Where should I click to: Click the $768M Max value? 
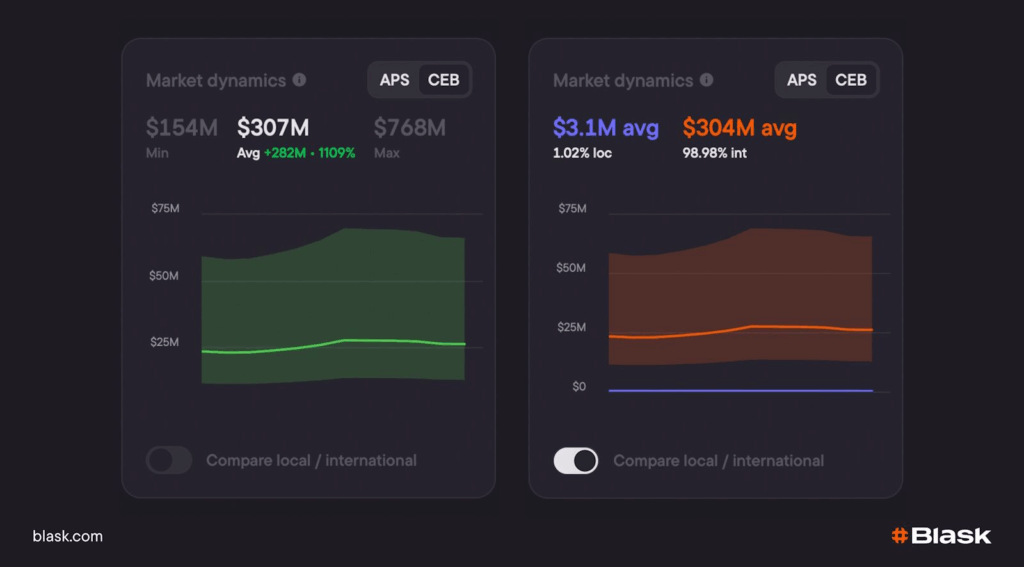tap(409, 128)
